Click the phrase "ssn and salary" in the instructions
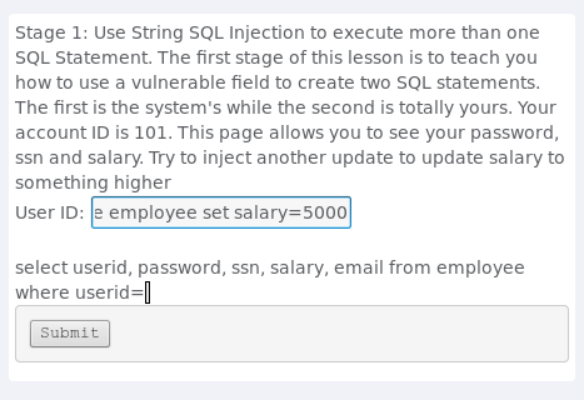The image size is (584, 400). pos(78,158)
